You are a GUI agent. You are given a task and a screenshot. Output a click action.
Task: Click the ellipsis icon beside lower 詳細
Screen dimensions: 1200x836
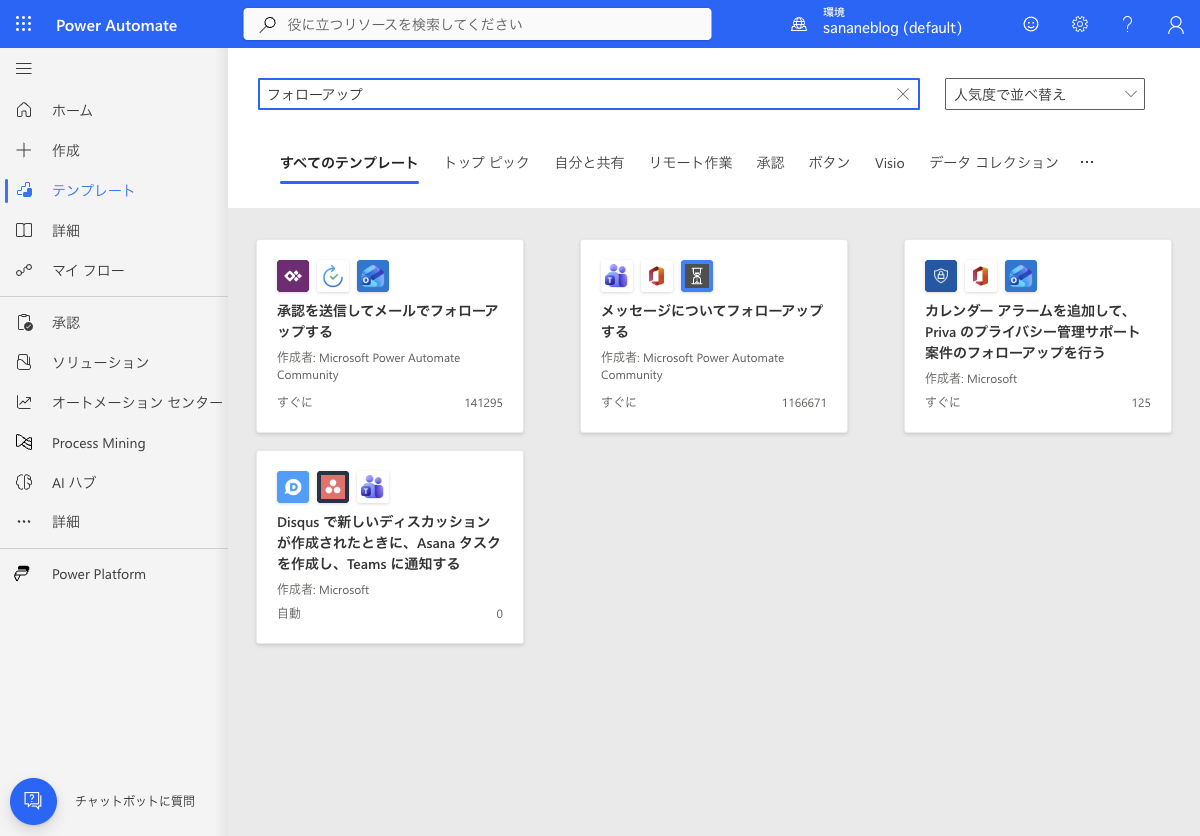click(x=25, y=522)
